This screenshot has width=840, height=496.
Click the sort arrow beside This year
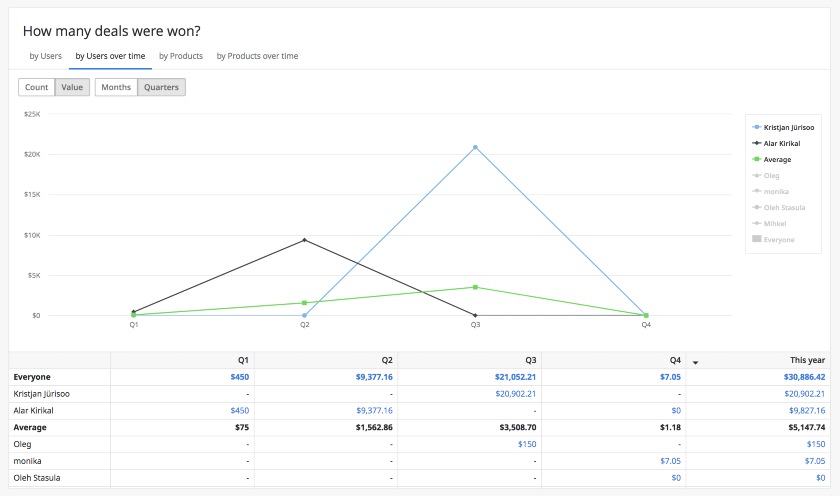click(x=696, y=361)
